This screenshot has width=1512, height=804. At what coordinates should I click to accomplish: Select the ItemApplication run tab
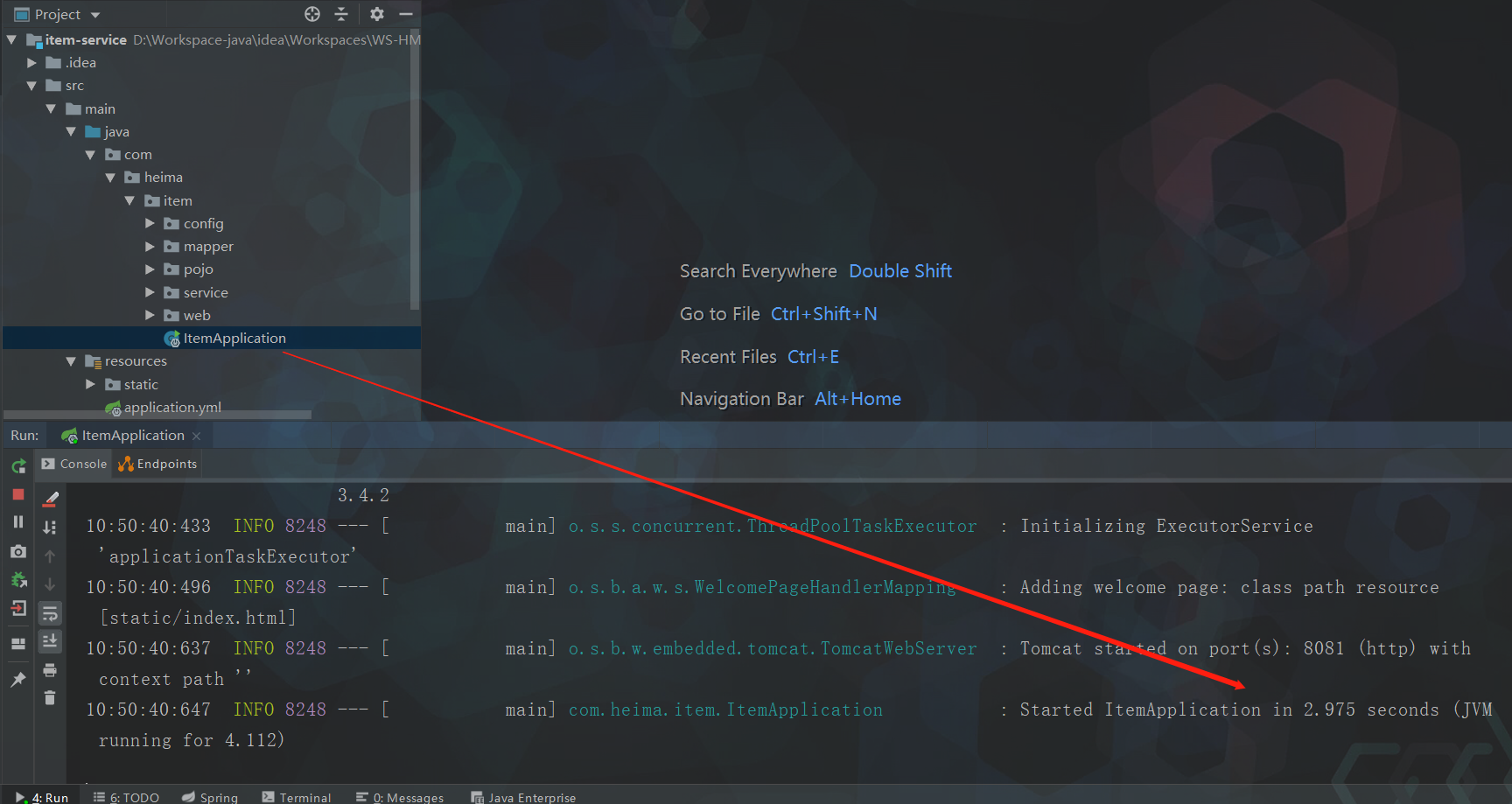point(132,436)
